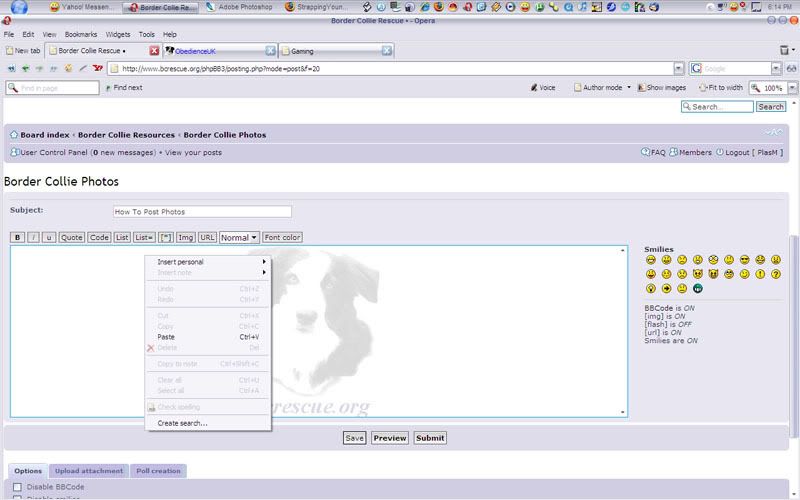Viewport: 800px width, 500px height.
Task: Open the User Control Panel link
Action: pos(54,152)
